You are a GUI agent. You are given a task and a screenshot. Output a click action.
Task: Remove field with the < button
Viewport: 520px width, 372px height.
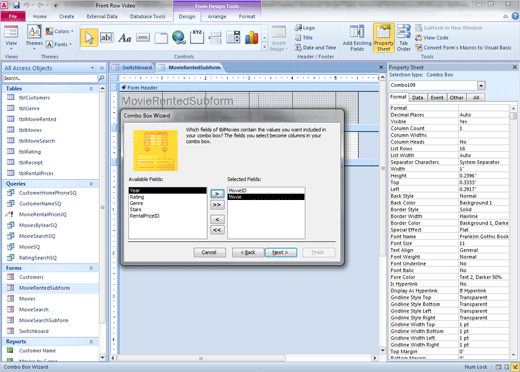pos(217,220)
